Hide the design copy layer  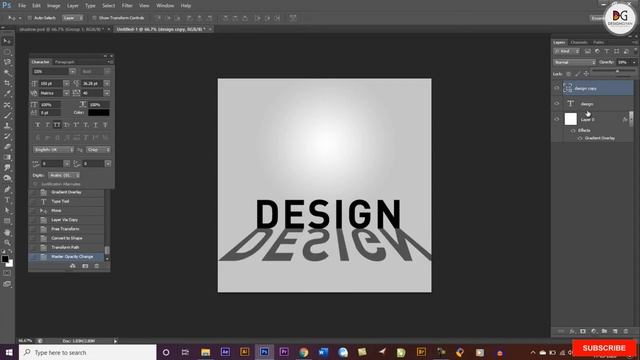(x=557, y=88)
